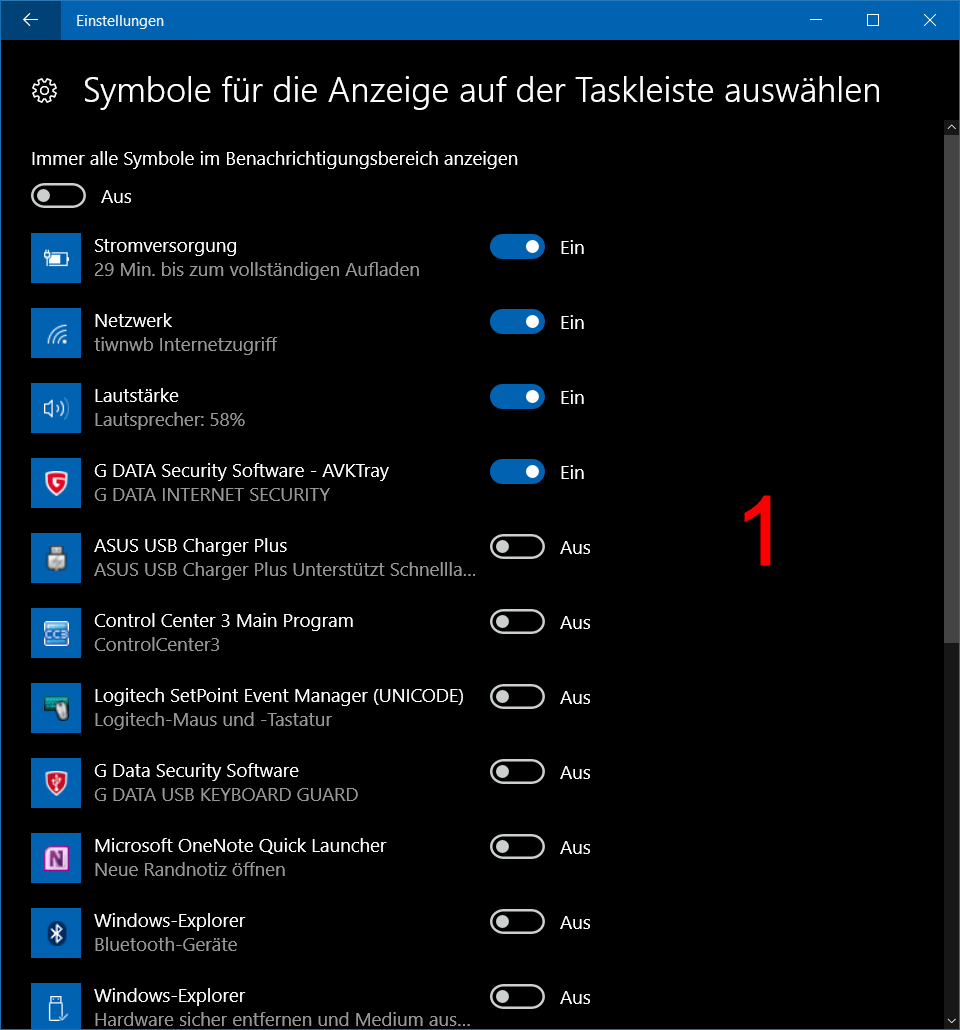The height and width of the screenshot is (1030, 960).
Task: Click the Stromversorgung battery icon
Action: [56, 258]
